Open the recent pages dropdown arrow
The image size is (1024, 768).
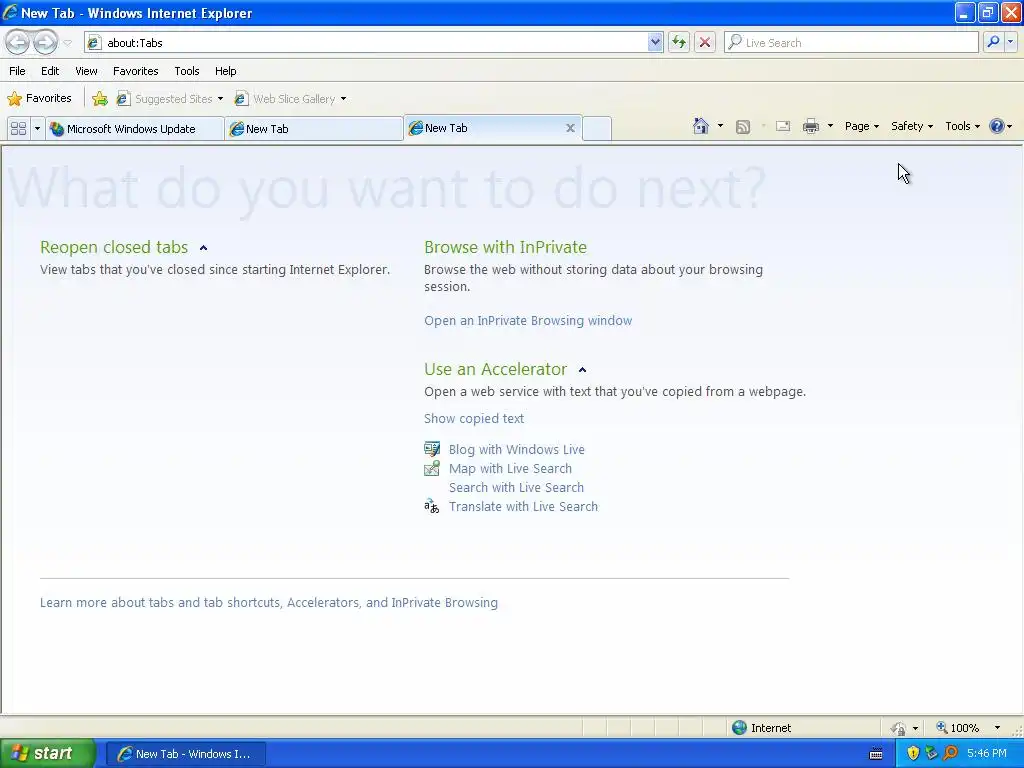pyautogui.click(x=67, y=43)
